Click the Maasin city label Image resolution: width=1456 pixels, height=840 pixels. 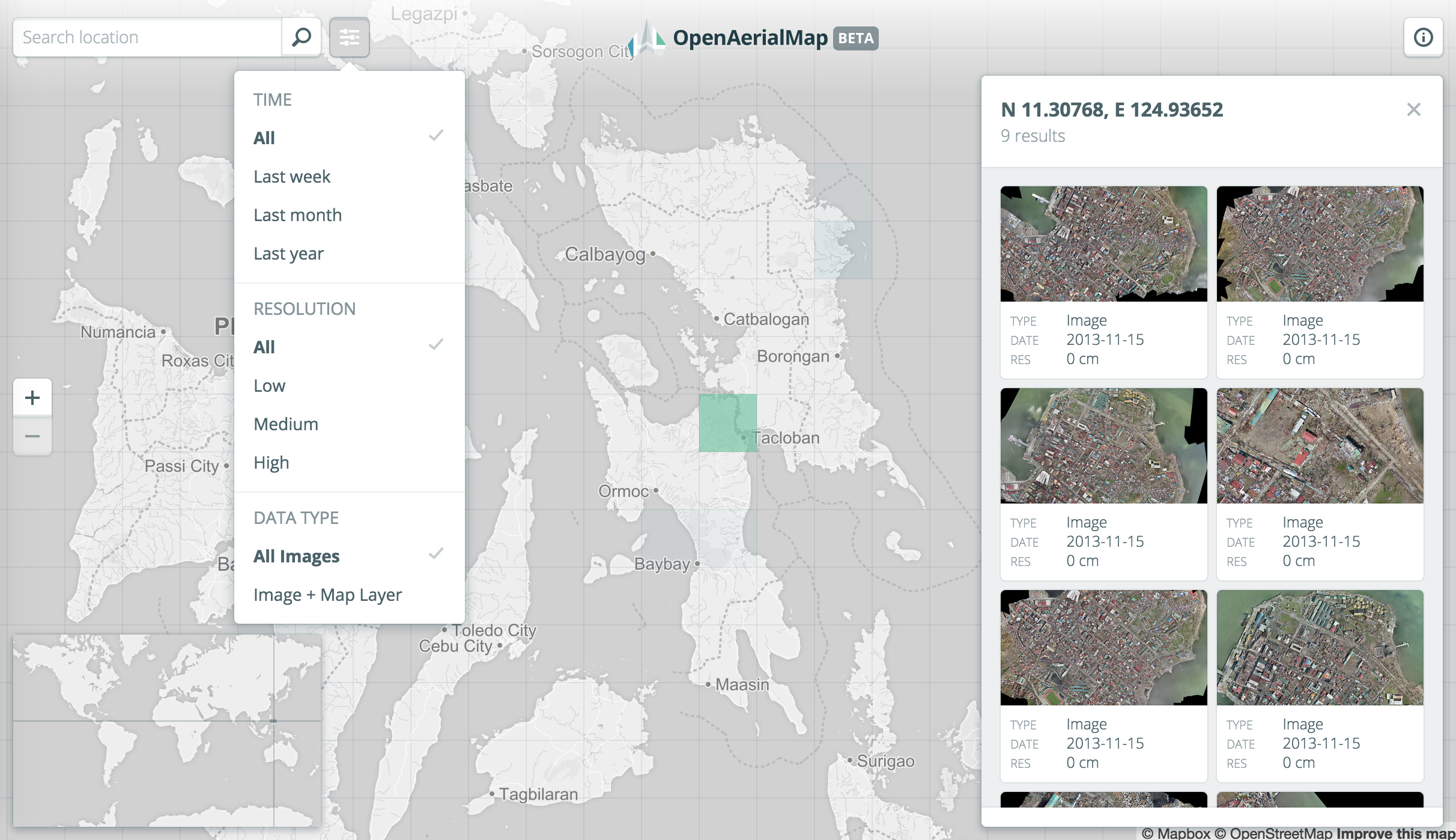(x=742, y=684)
